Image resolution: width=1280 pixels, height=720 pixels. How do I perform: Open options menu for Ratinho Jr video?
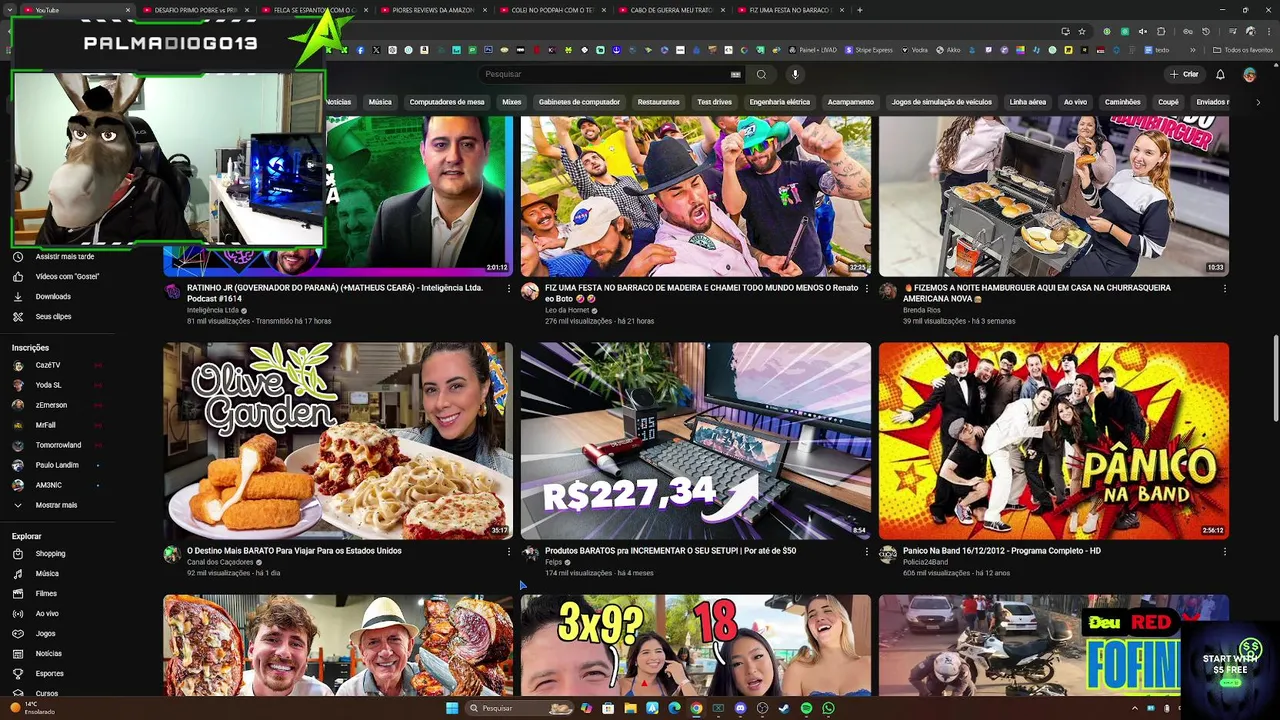coord(508,289)
